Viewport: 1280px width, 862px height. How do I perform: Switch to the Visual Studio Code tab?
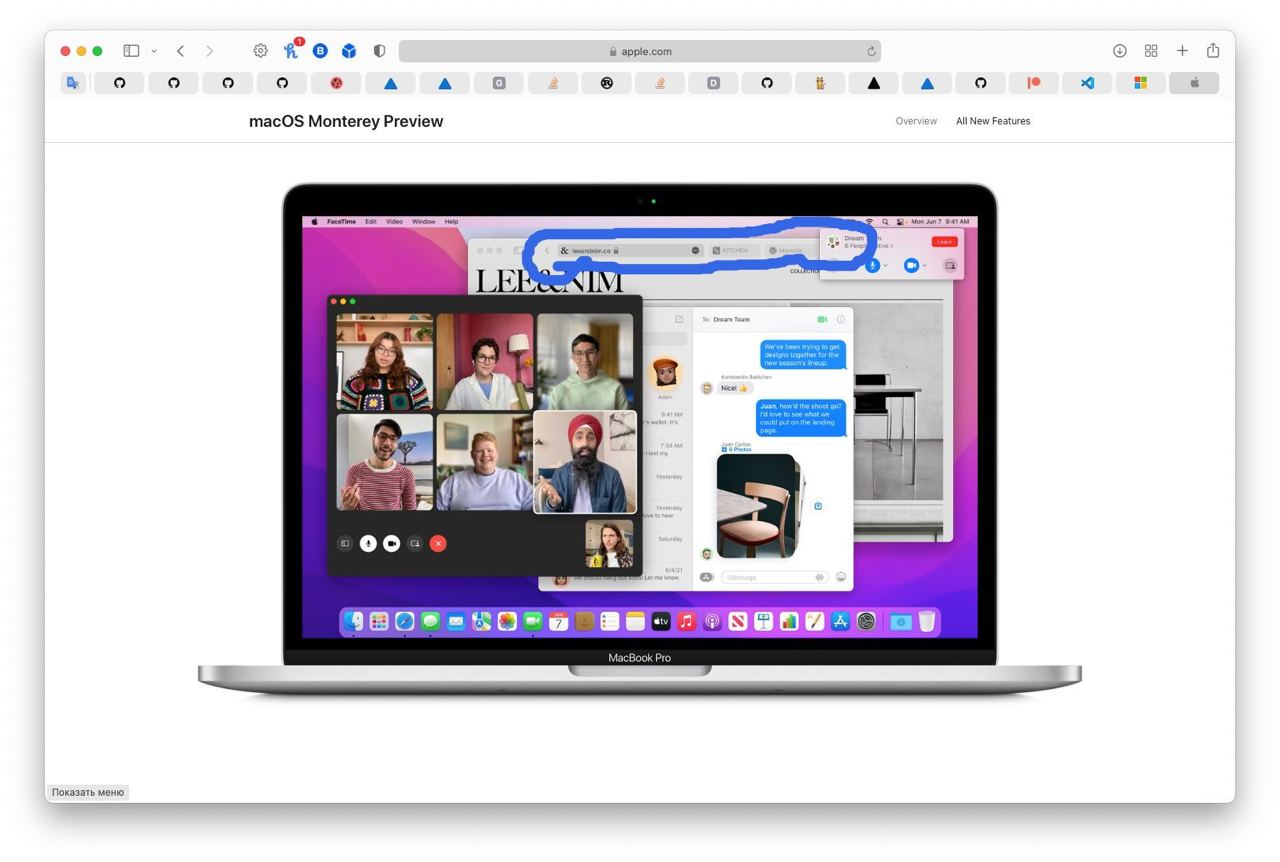[1087, 83]
